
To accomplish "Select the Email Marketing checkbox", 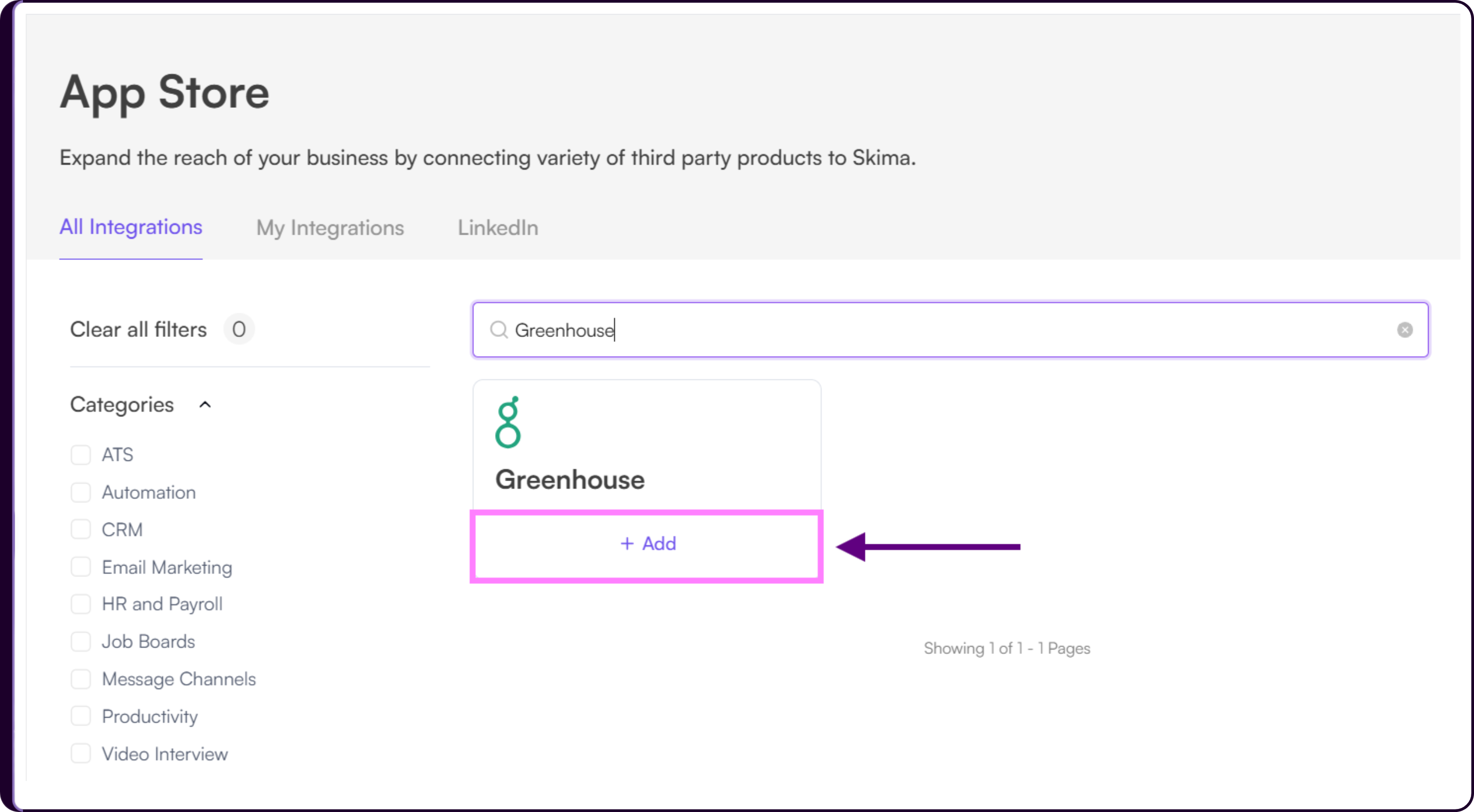I will tap(81, 568).
